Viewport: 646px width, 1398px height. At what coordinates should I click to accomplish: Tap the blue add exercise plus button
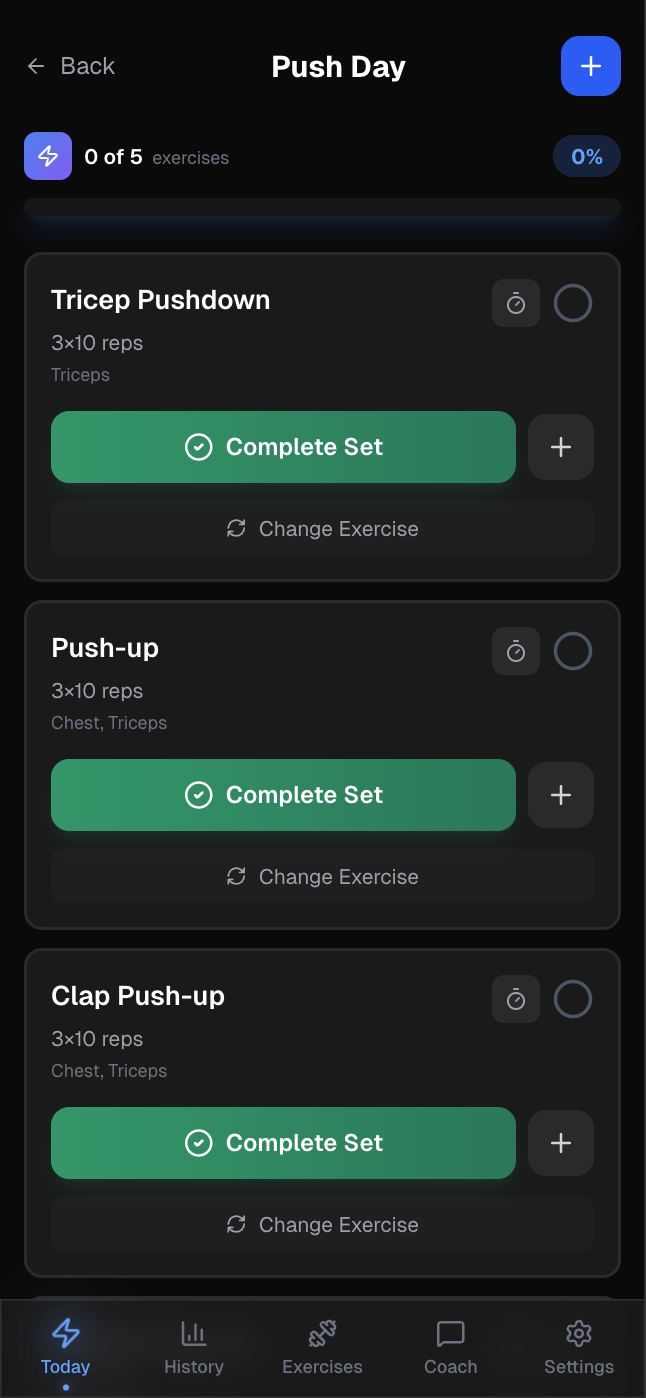[591, 66]
